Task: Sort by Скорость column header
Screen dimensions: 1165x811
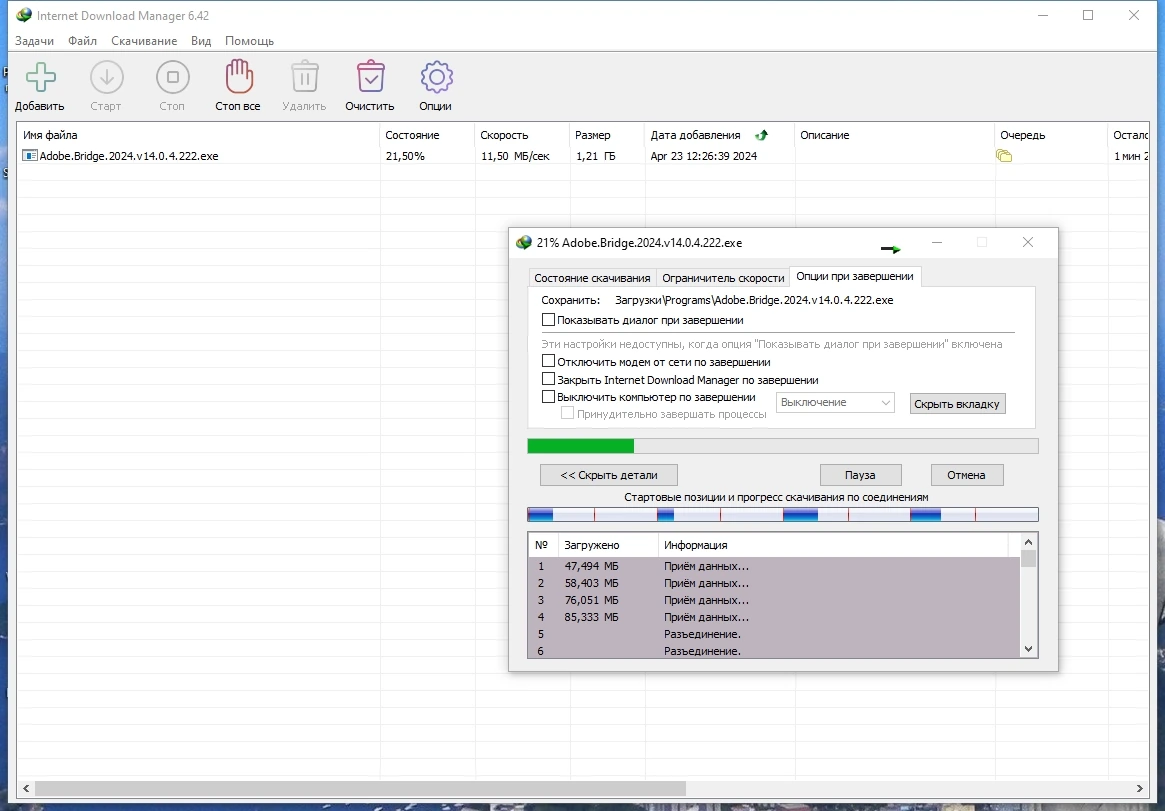Action: tap(522, 135)
